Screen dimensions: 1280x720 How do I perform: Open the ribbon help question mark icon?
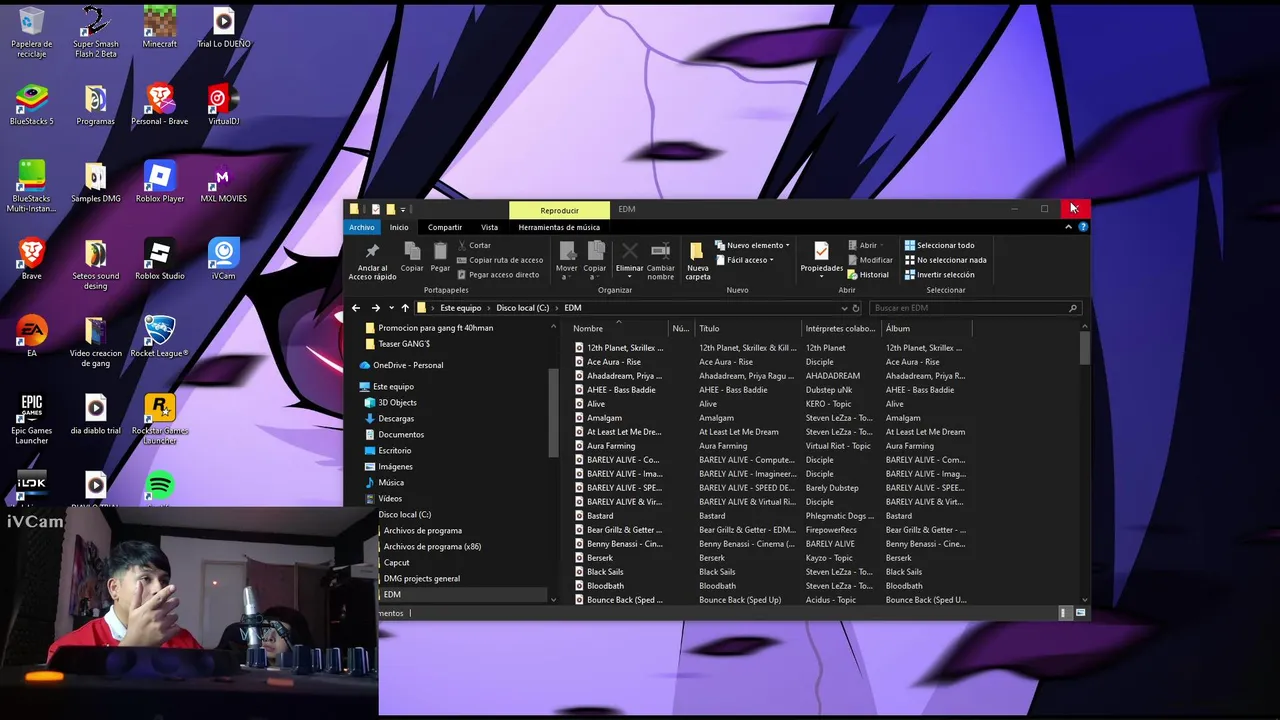coord(1083,227)
